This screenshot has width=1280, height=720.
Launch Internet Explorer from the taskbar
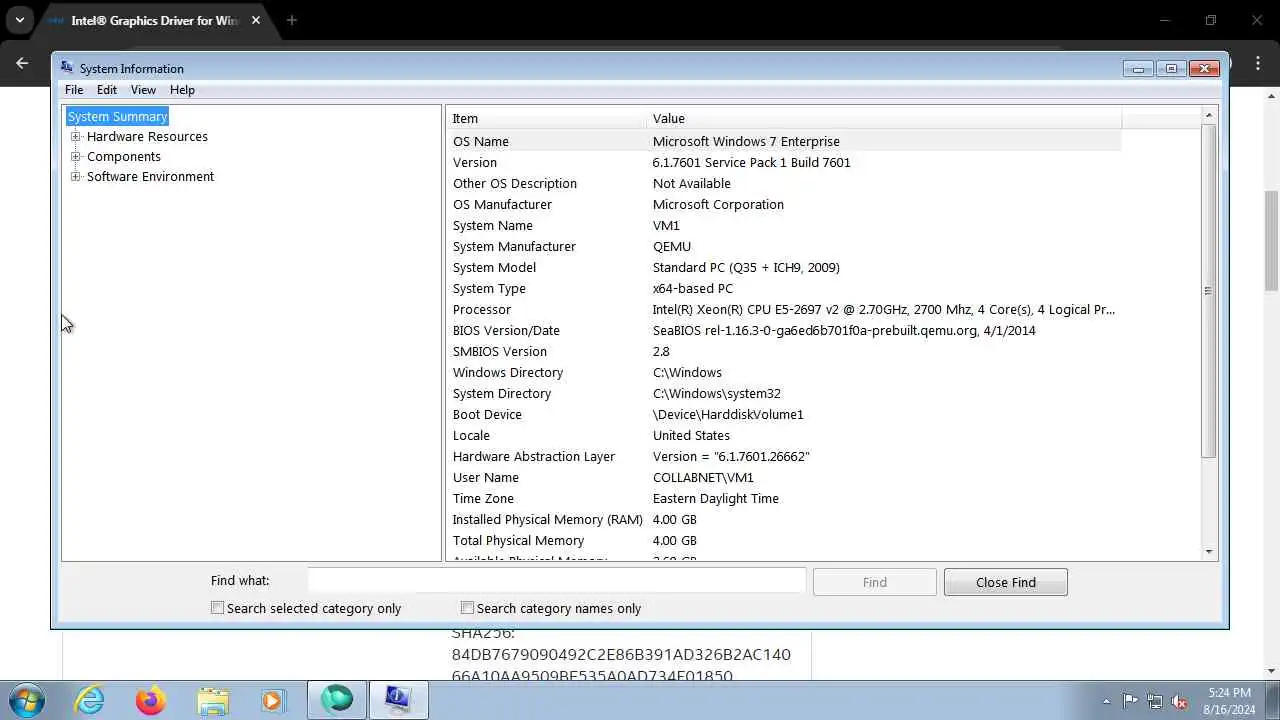pos(90,700)
